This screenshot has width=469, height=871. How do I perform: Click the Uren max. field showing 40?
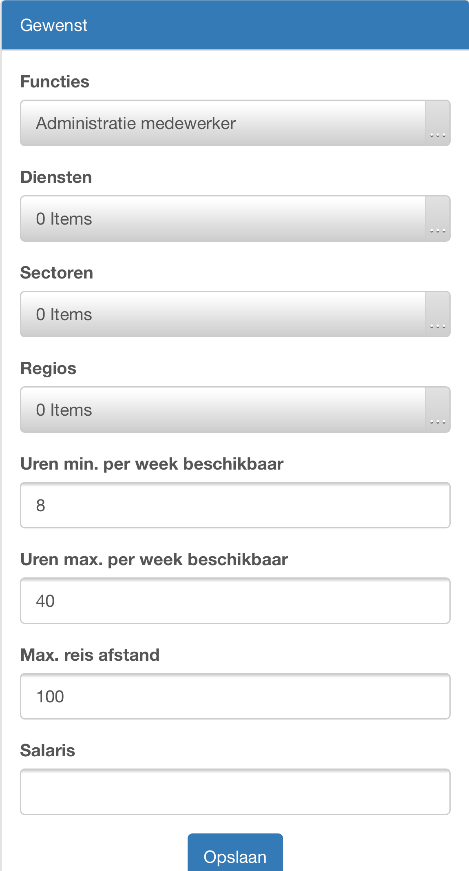coord(236,601)
